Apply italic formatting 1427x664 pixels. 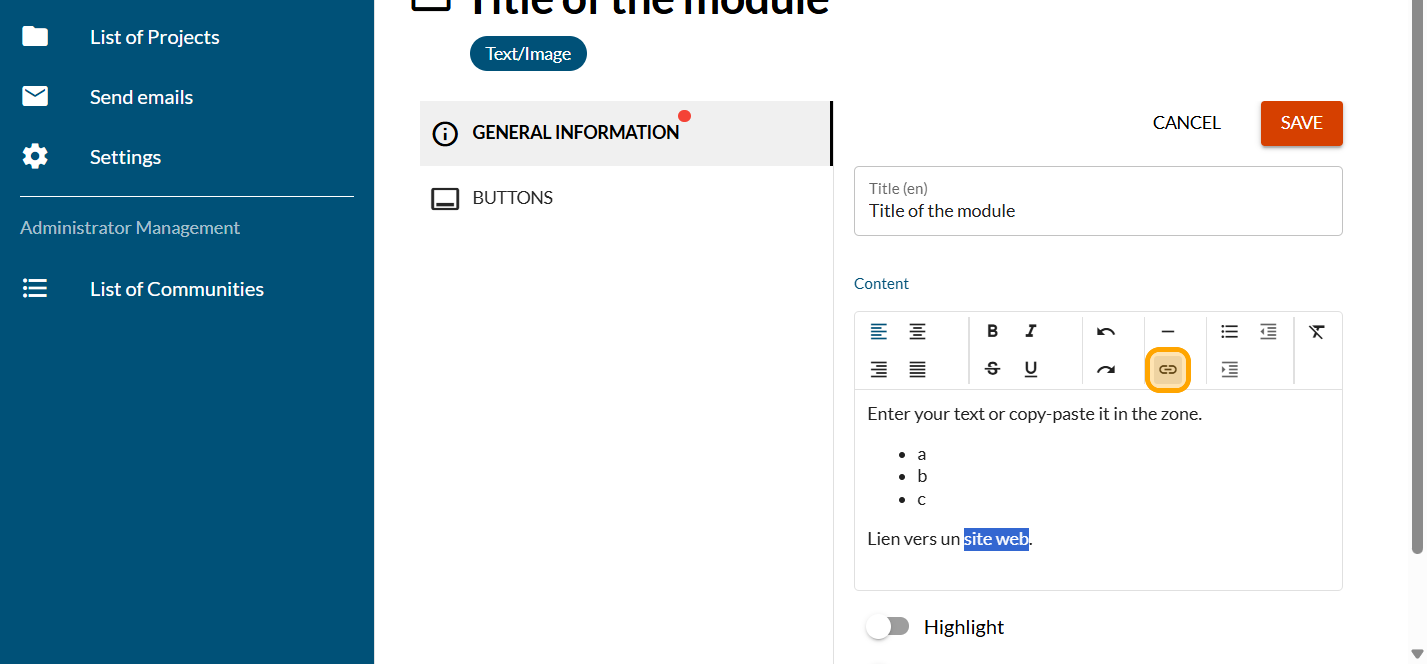click(x=1031, y=331)
